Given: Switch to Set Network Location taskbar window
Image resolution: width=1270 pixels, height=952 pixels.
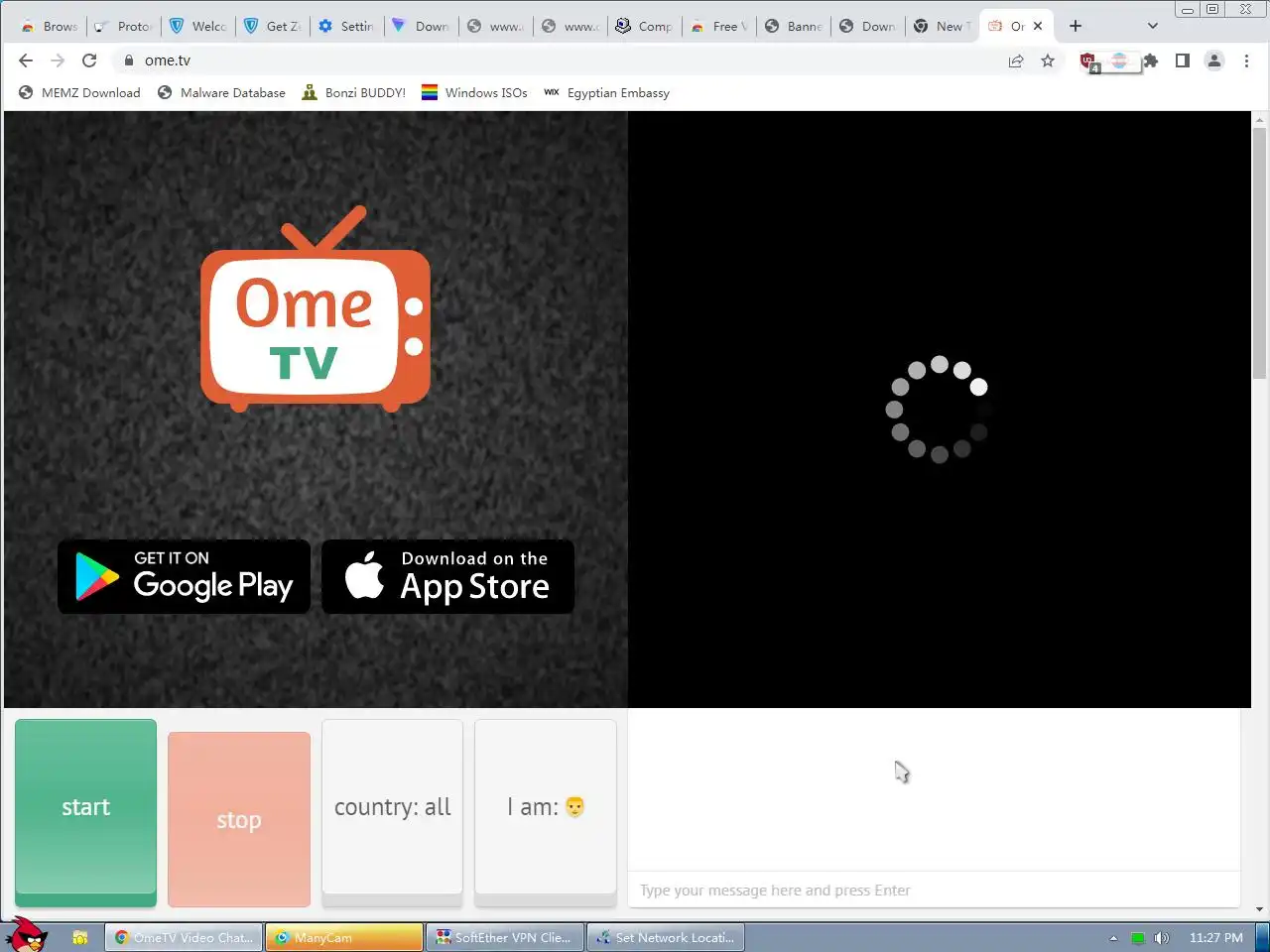Looking at the screenshot, I should click(666, 937).
